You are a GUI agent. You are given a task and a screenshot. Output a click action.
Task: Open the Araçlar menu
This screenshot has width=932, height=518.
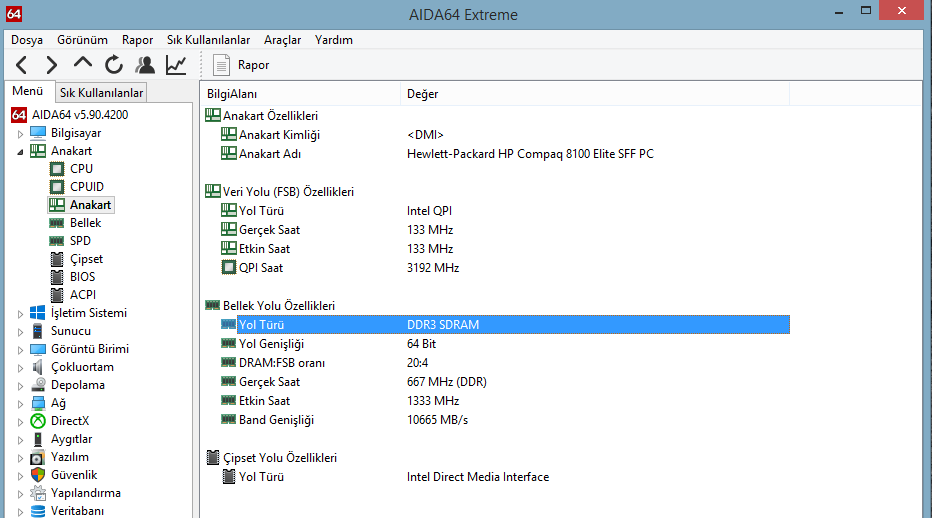(282, 40)
